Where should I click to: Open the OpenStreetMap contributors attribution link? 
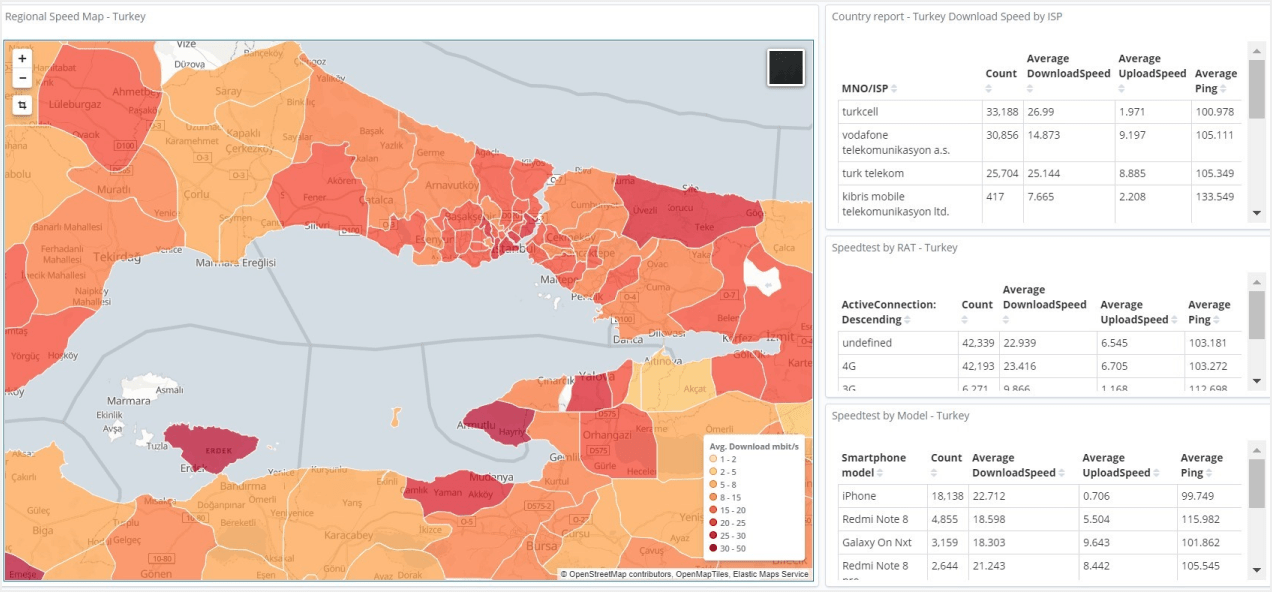tap(620, 574)
